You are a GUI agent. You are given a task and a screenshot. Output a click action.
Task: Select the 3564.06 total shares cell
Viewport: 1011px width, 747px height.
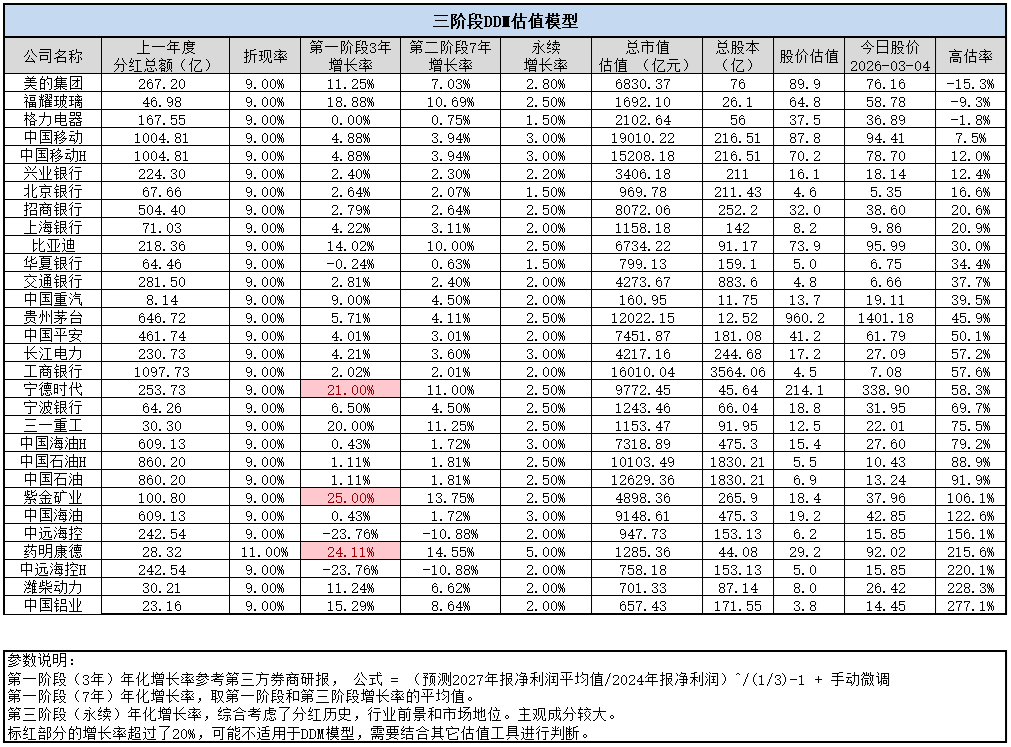pos(738,371)
